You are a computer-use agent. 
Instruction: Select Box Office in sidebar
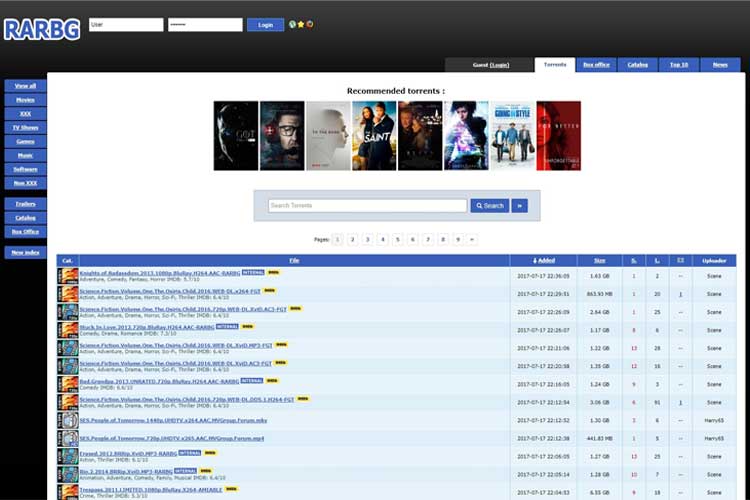click(25, 232)
